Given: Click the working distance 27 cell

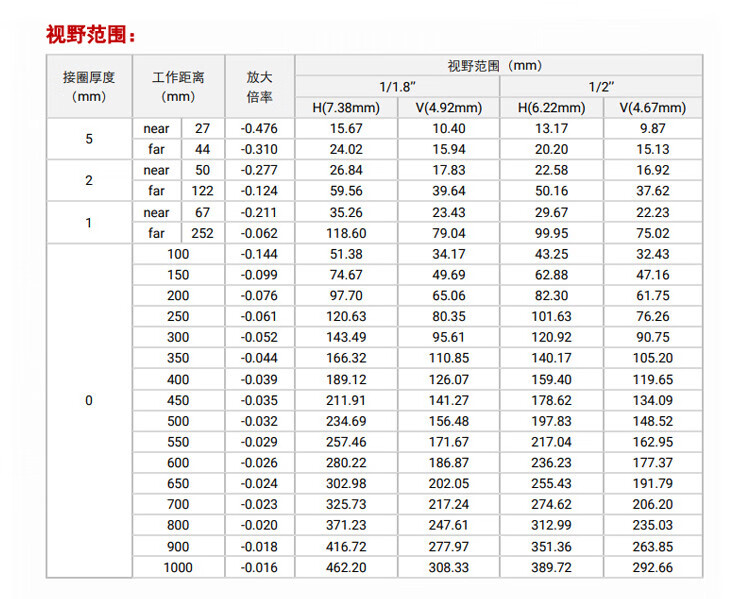Looking at the screenshot, I should tap(203, 128).
